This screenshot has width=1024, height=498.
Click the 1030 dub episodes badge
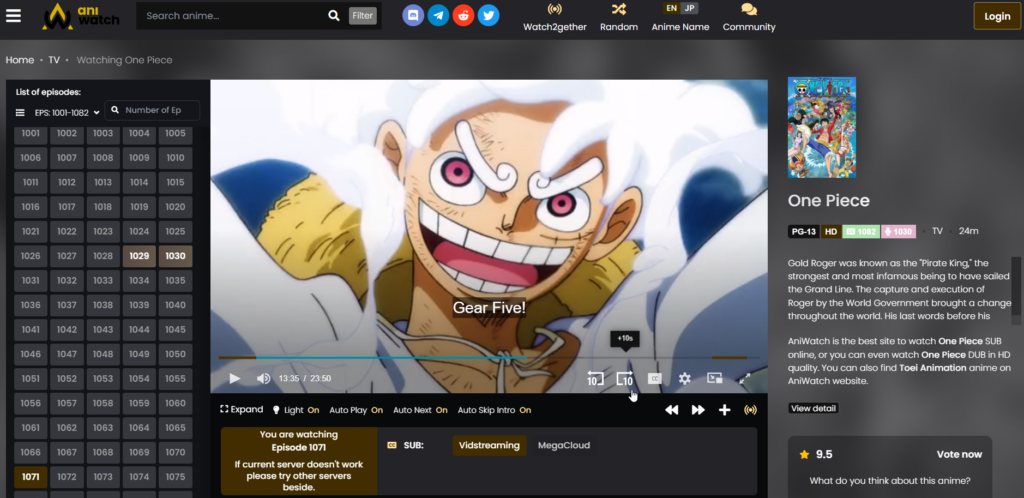point(898,231)
